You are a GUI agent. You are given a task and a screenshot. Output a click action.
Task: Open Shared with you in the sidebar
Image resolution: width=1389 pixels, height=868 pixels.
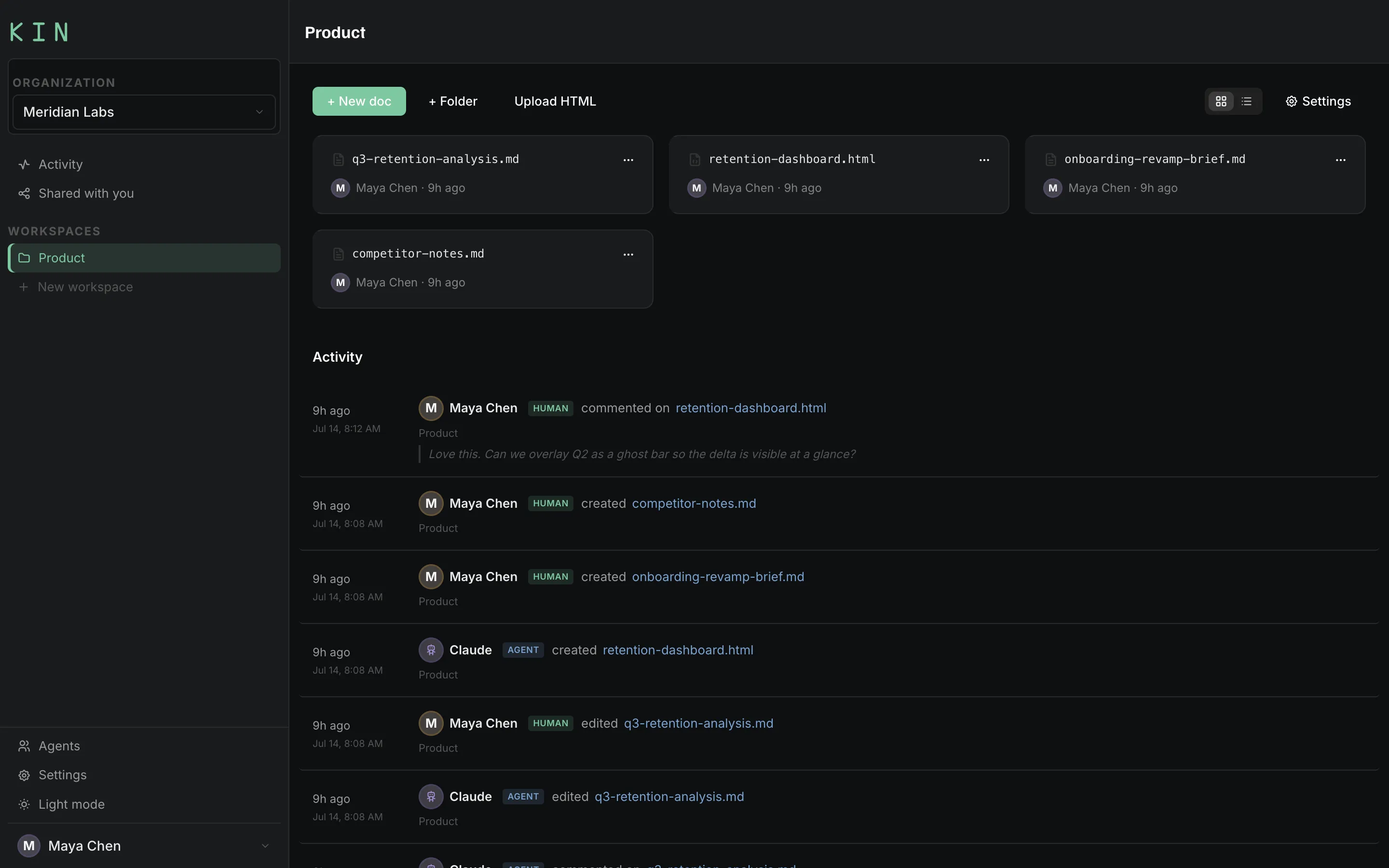tap(144, 193)
